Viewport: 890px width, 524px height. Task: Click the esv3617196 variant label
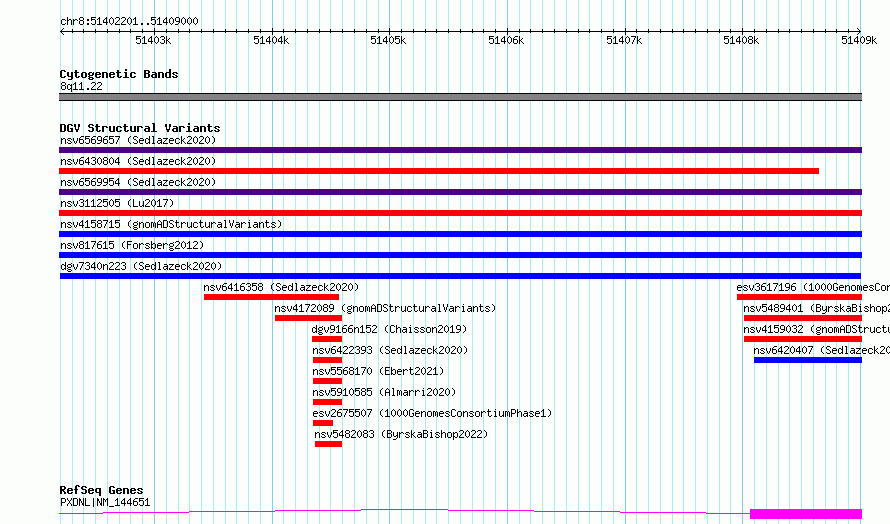[813, 287]
